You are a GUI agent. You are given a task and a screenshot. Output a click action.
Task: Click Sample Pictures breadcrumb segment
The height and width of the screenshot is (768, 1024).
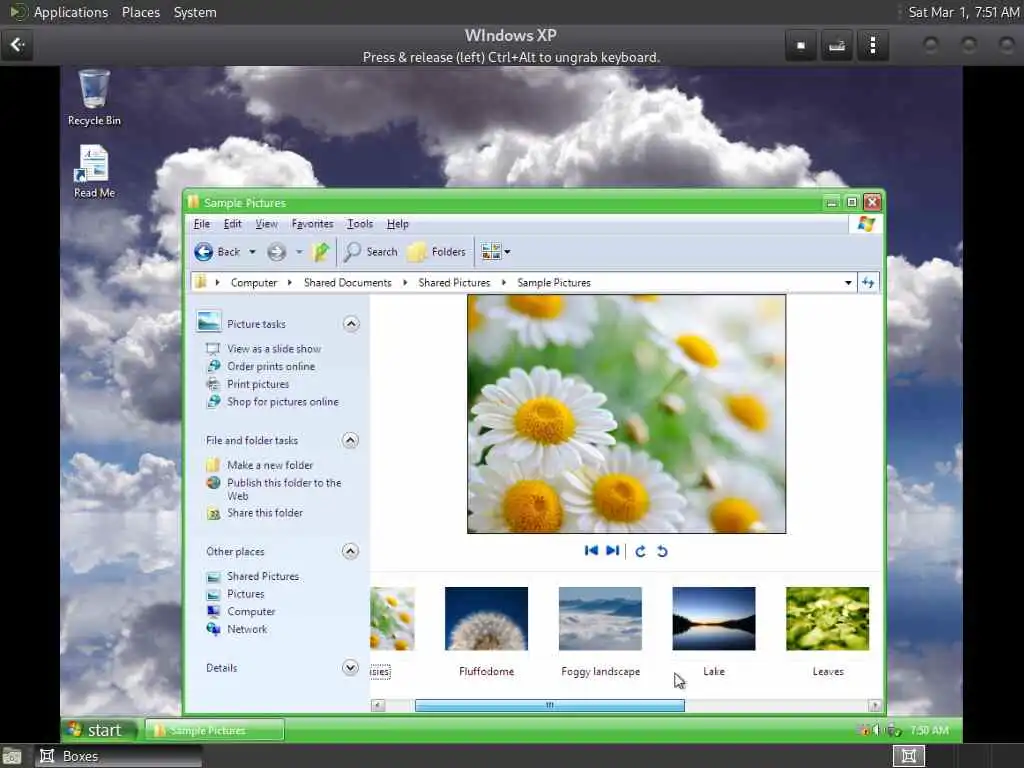pos(554,283)
